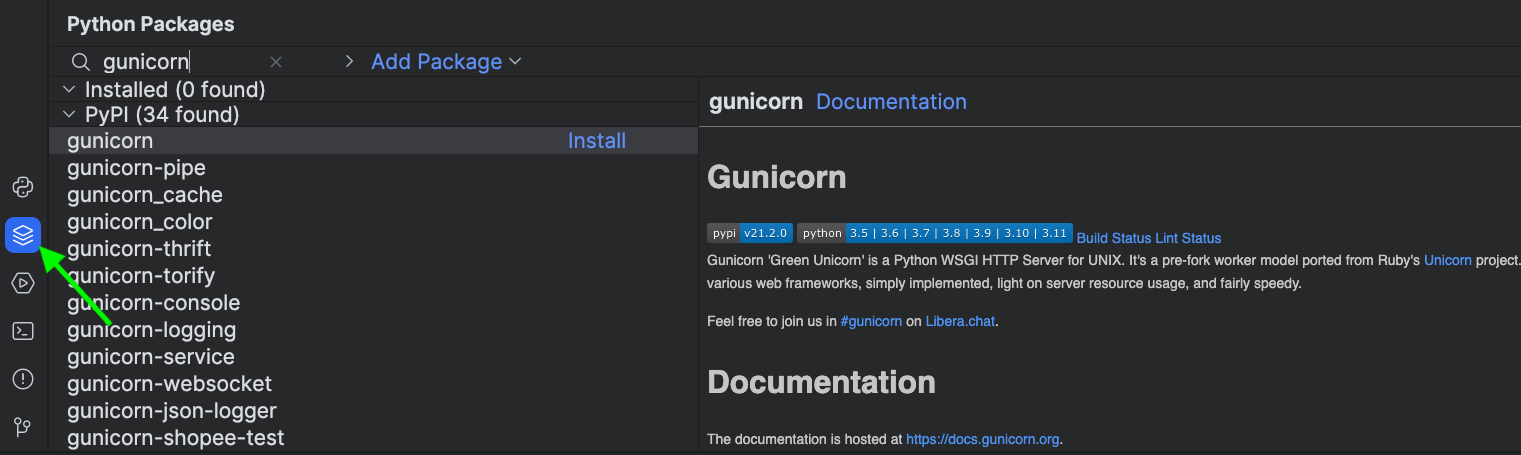The image size is (1521, 455).
Task: Open the Problems tool window icon
Action: coord(23,379)
